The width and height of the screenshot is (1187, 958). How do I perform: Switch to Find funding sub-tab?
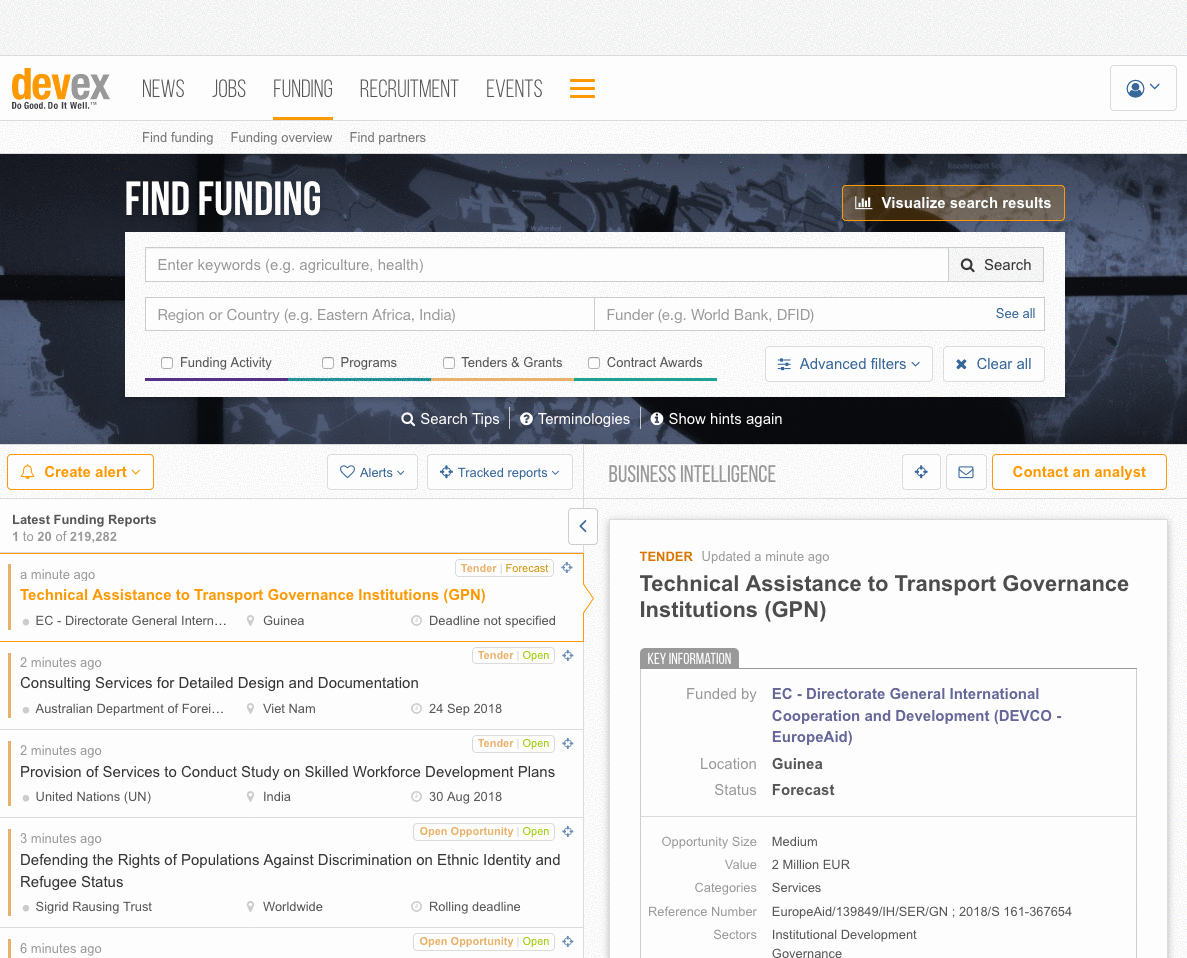click(178, 137)
